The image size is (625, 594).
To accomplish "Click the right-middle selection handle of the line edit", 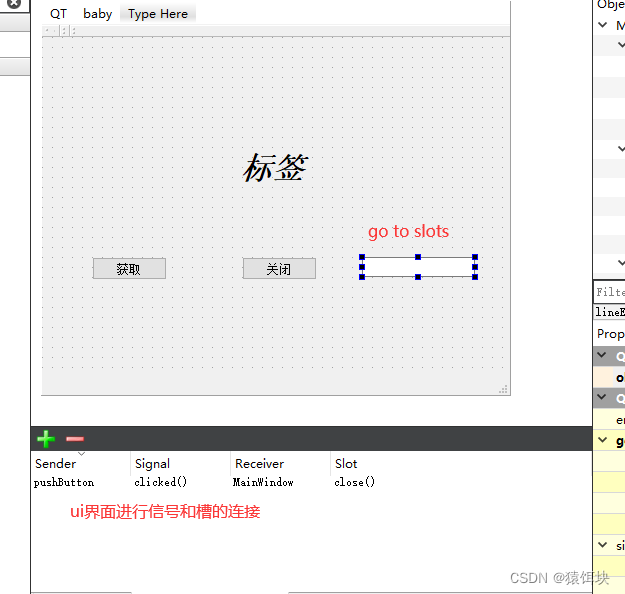I will click(x=475, y=267).
